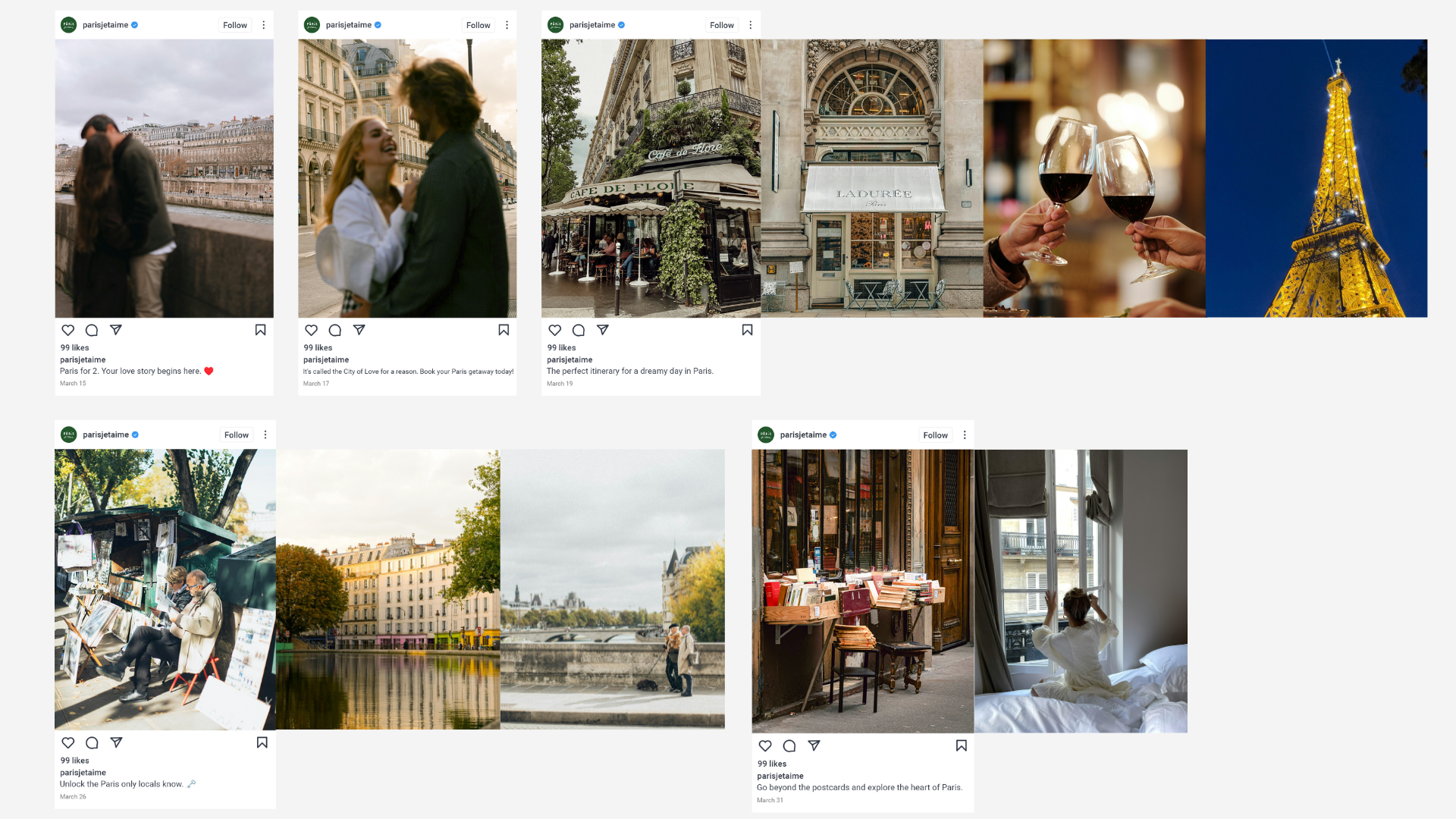
Task: Click Follow on the March 26 post header
Action: pos(236,435)
